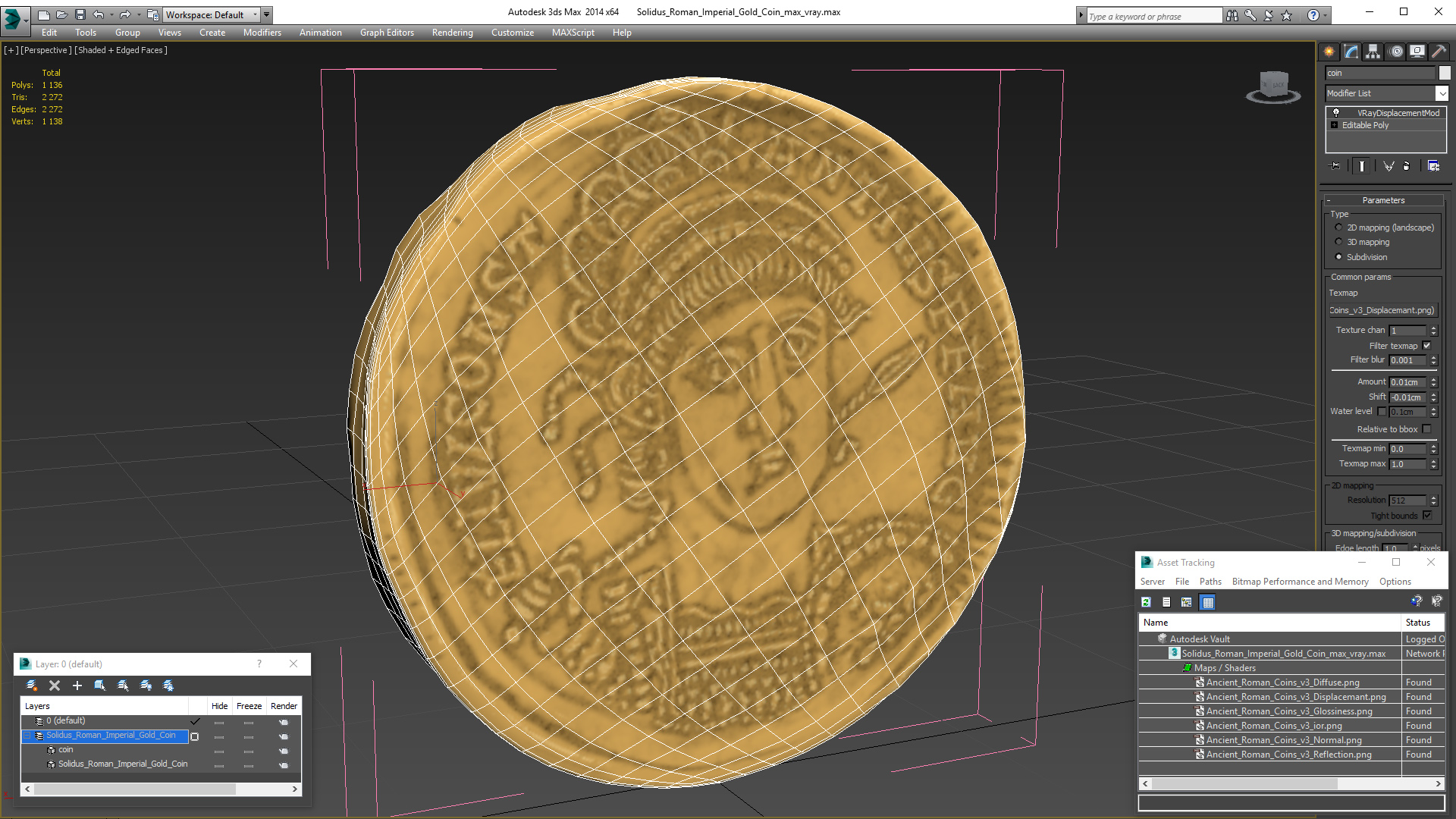Expand Editable Poly sub-object levels
This screenshot has width=1456, height=819.
(x=1335, y=125)
